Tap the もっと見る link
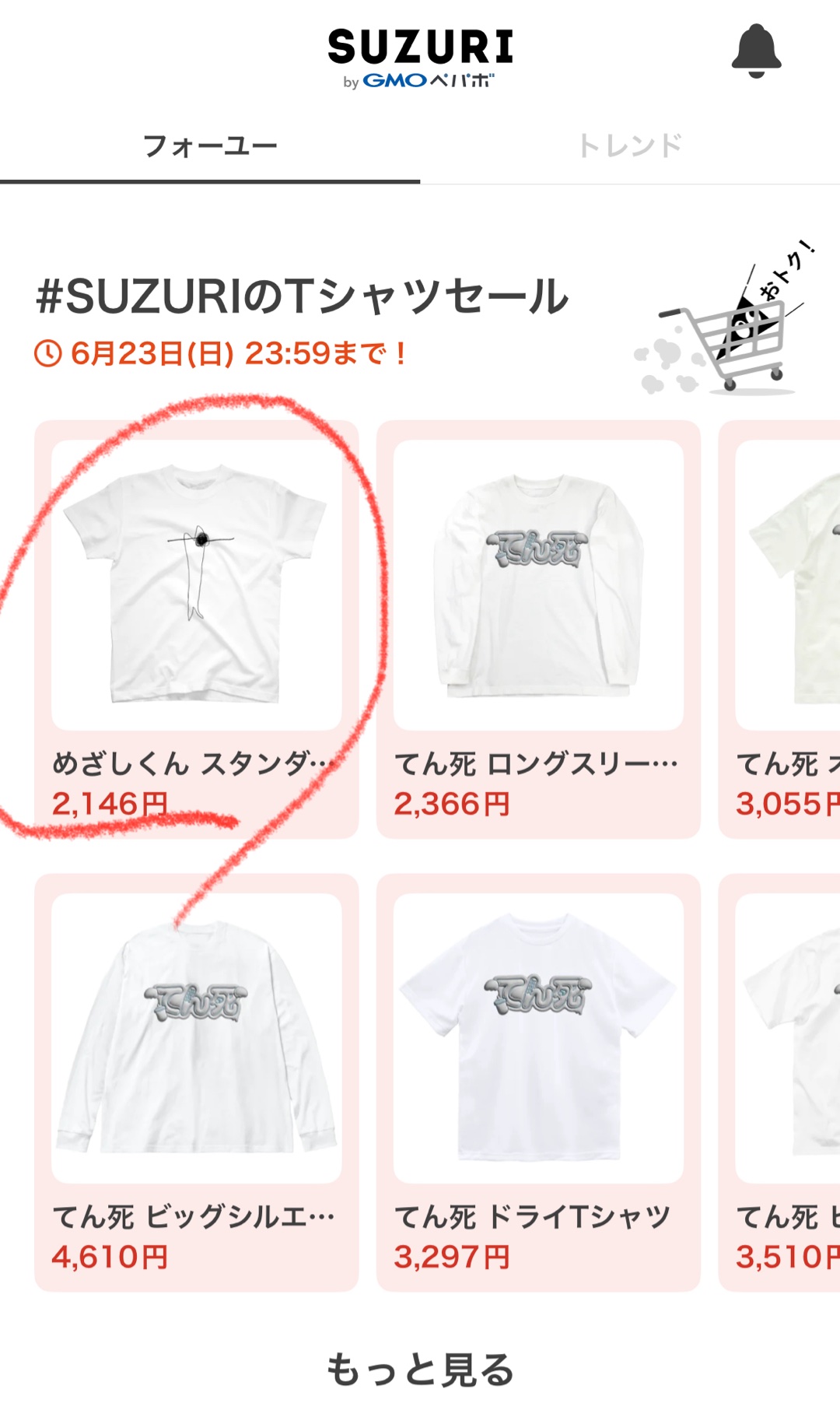This screenshot has width=840, height=1424. coord(420,1370)
